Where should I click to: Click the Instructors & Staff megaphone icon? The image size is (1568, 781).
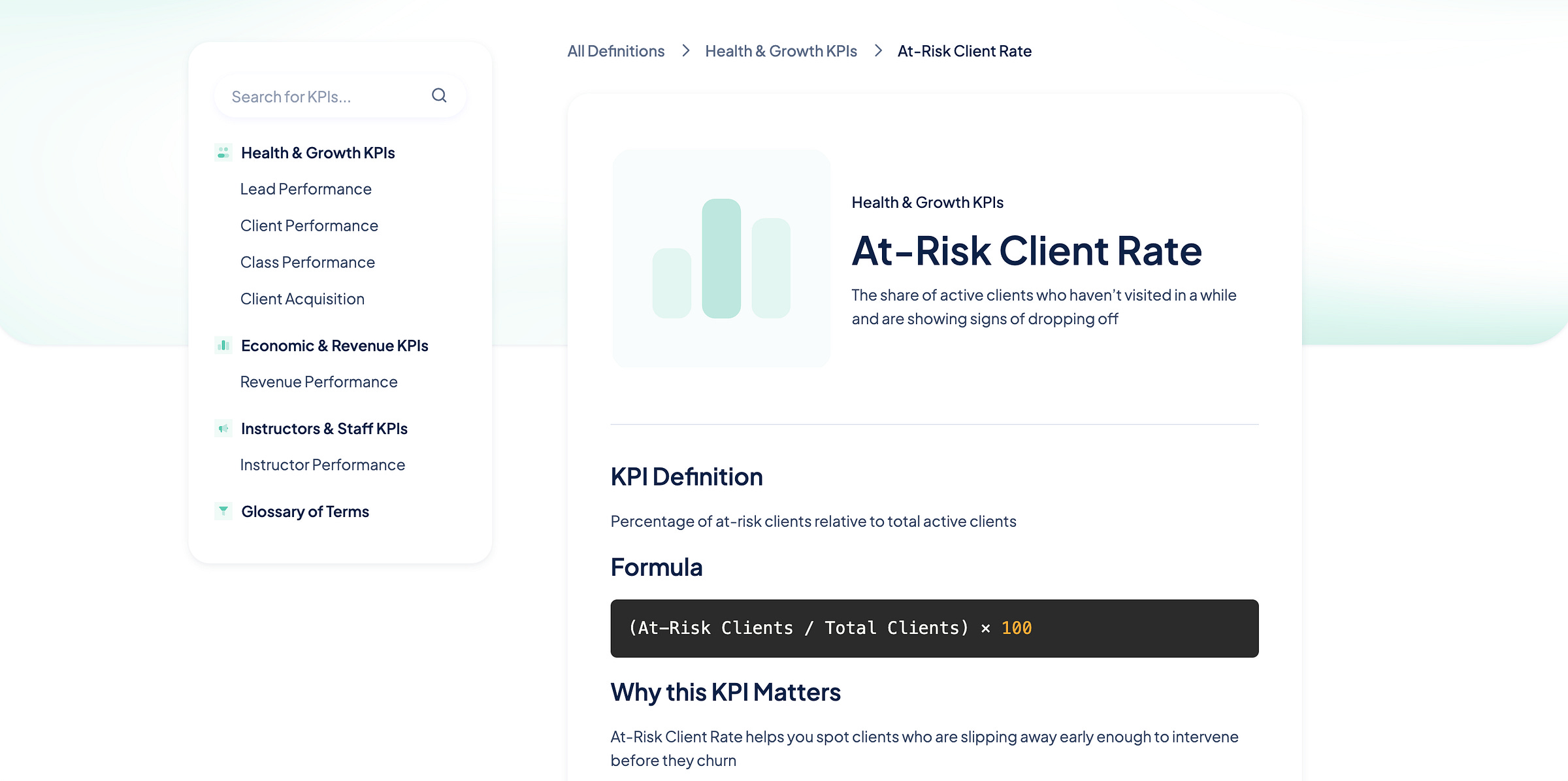(x=223, y=429)
